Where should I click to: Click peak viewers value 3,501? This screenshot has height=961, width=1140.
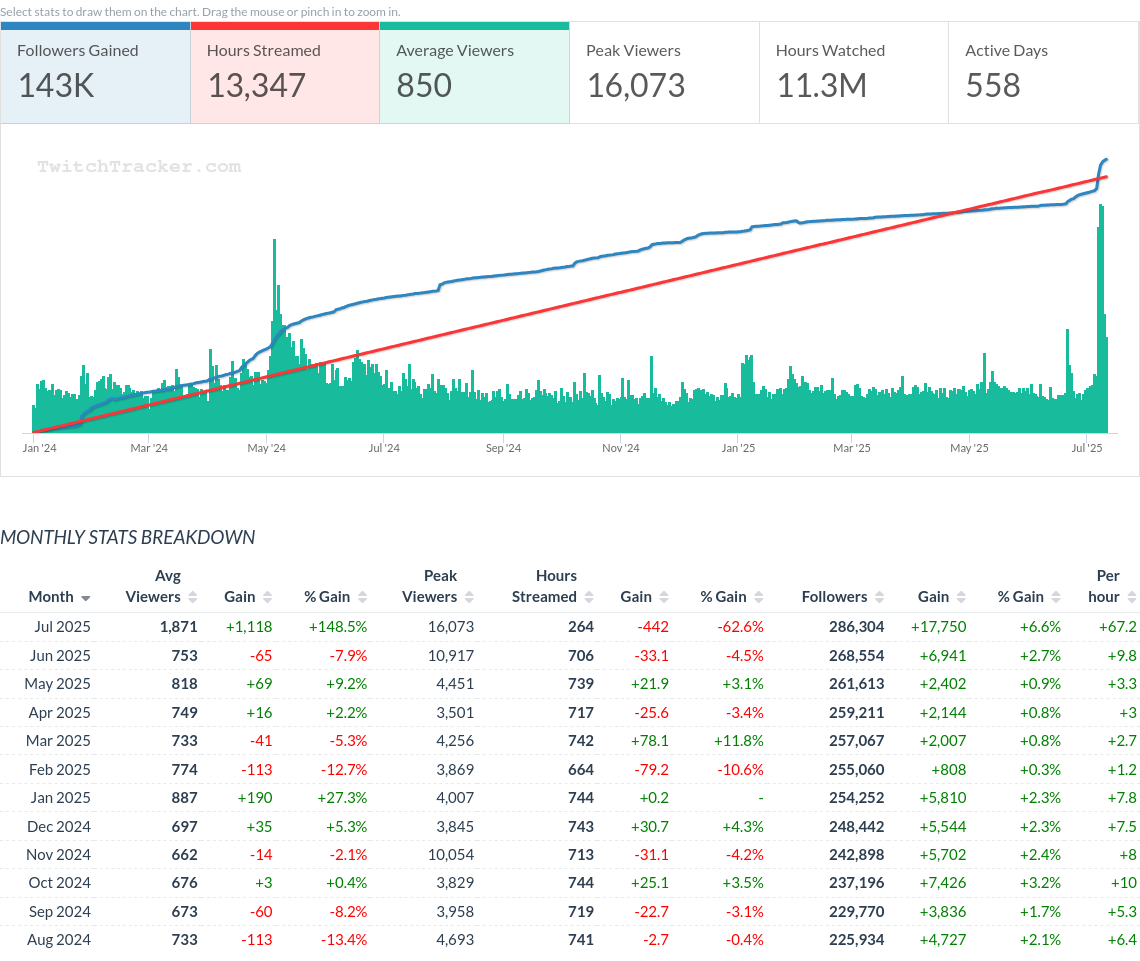455,712
